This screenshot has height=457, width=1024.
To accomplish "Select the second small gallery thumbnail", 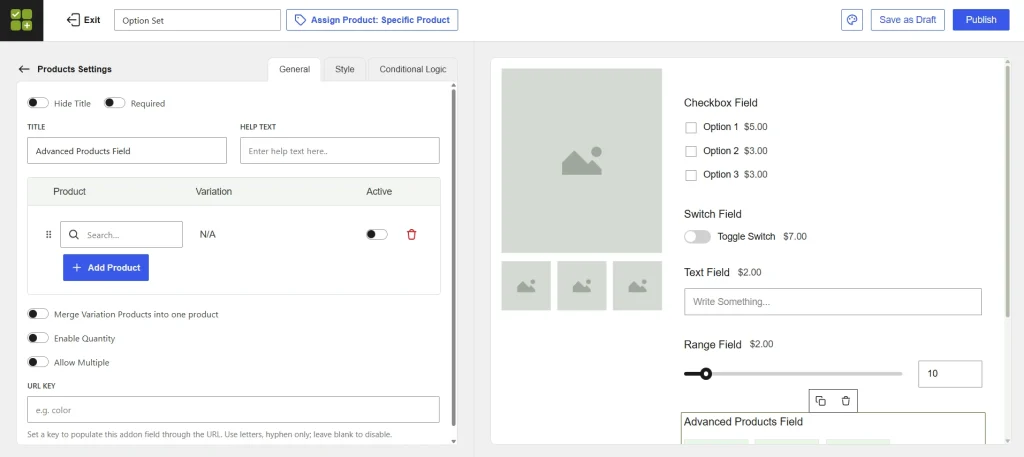I will tap(581, 286).
